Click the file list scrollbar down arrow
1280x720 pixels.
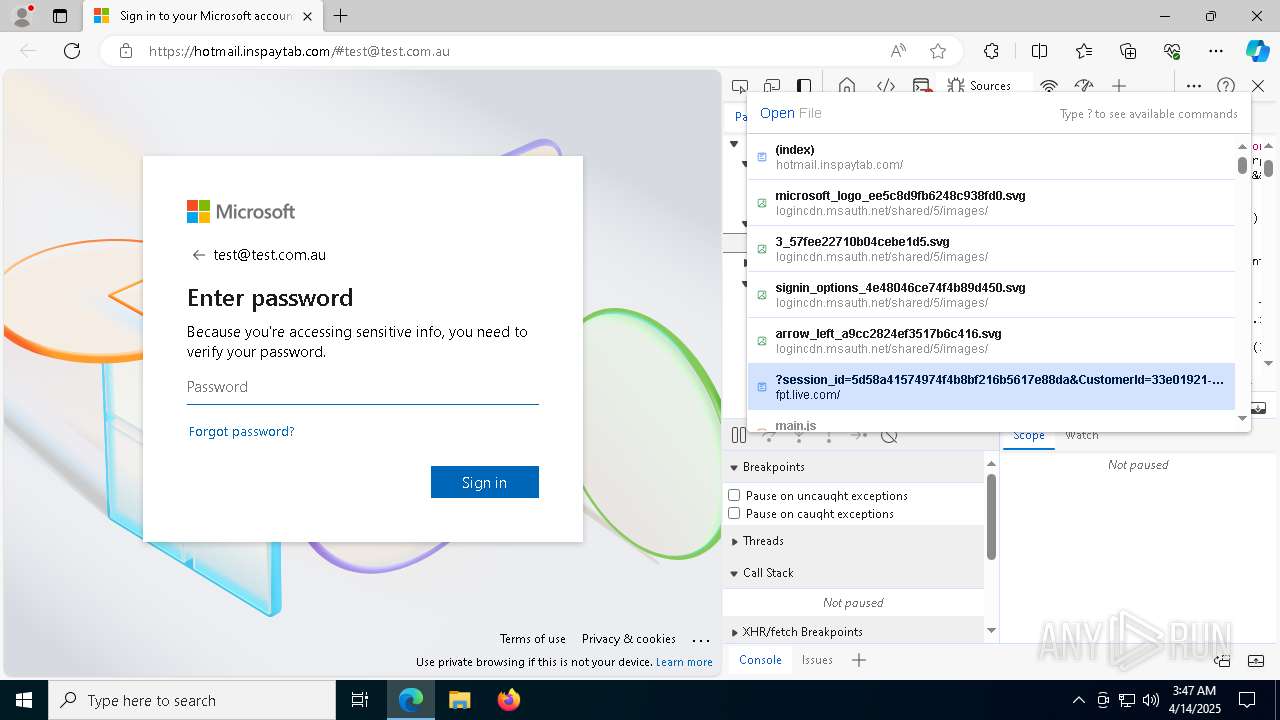1243,418
